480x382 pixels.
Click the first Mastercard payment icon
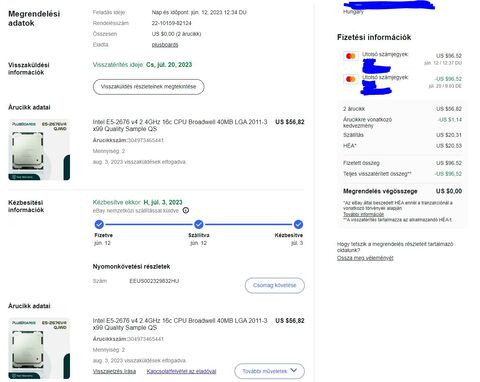[351, 56]
